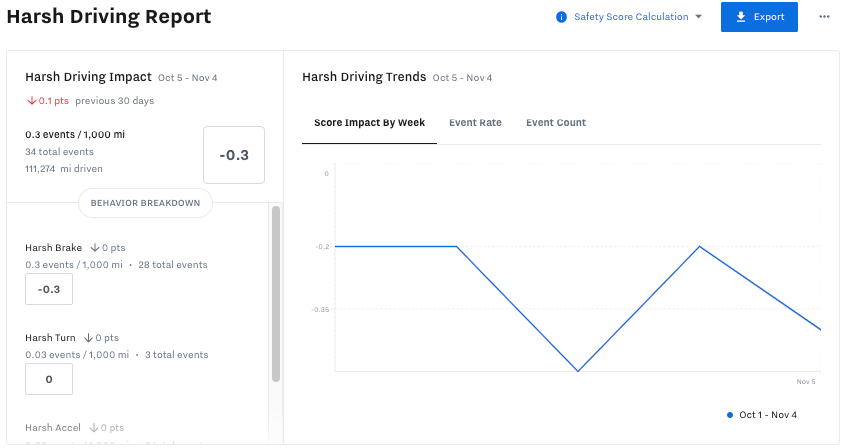Image resolution: width=843 pixels, height=448 pixels.
Task: Click the Harsh Driving Report page title
Action: [x=109, y=16]
